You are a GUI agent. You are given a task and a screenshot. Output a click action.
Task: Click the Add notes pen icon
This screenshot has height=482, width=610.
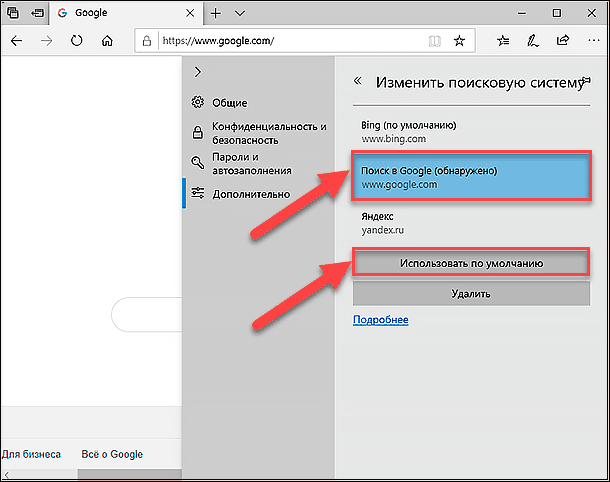[533, 42]
